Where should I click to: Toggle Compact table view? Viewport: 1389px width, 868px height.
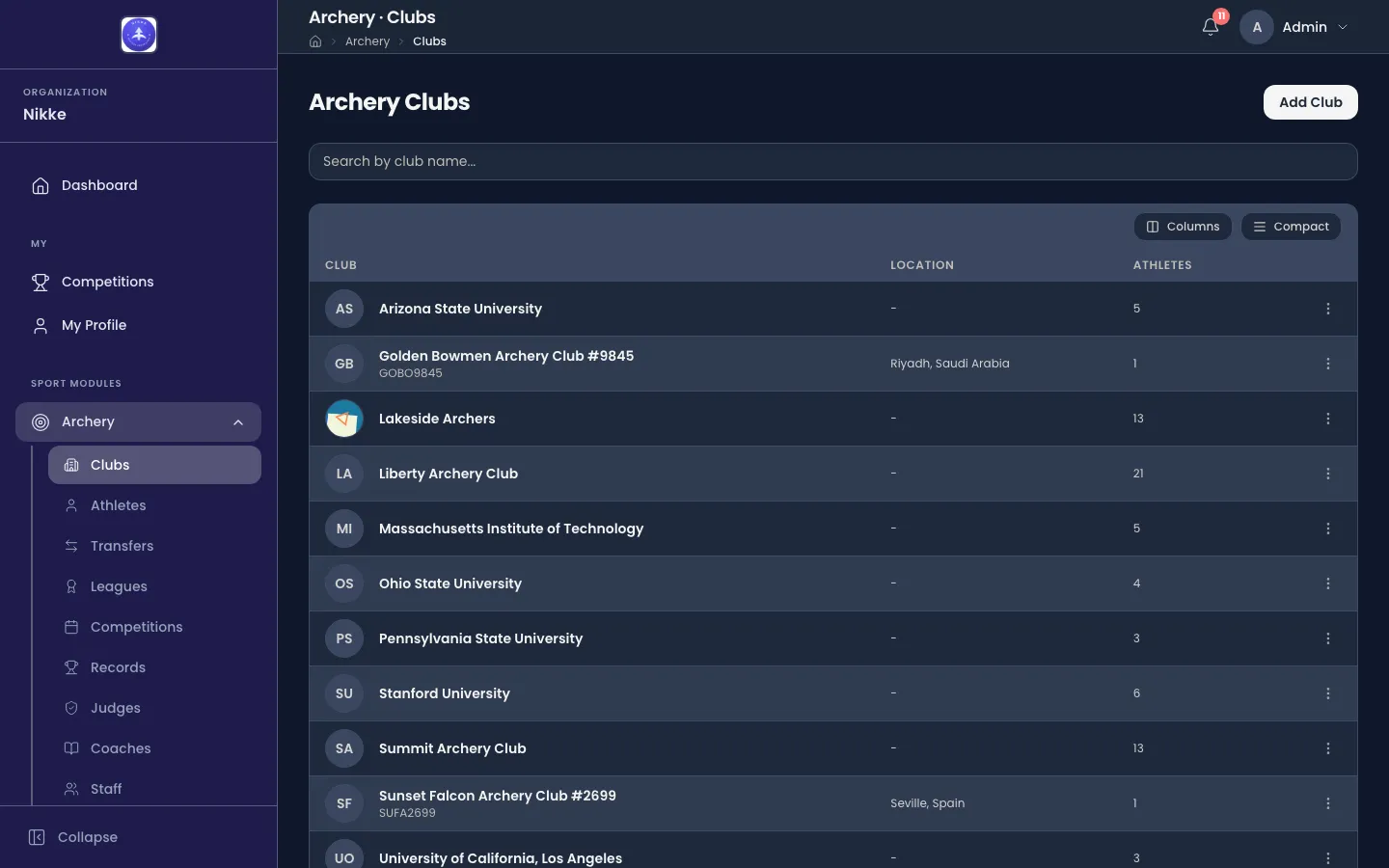point(1291,227)
